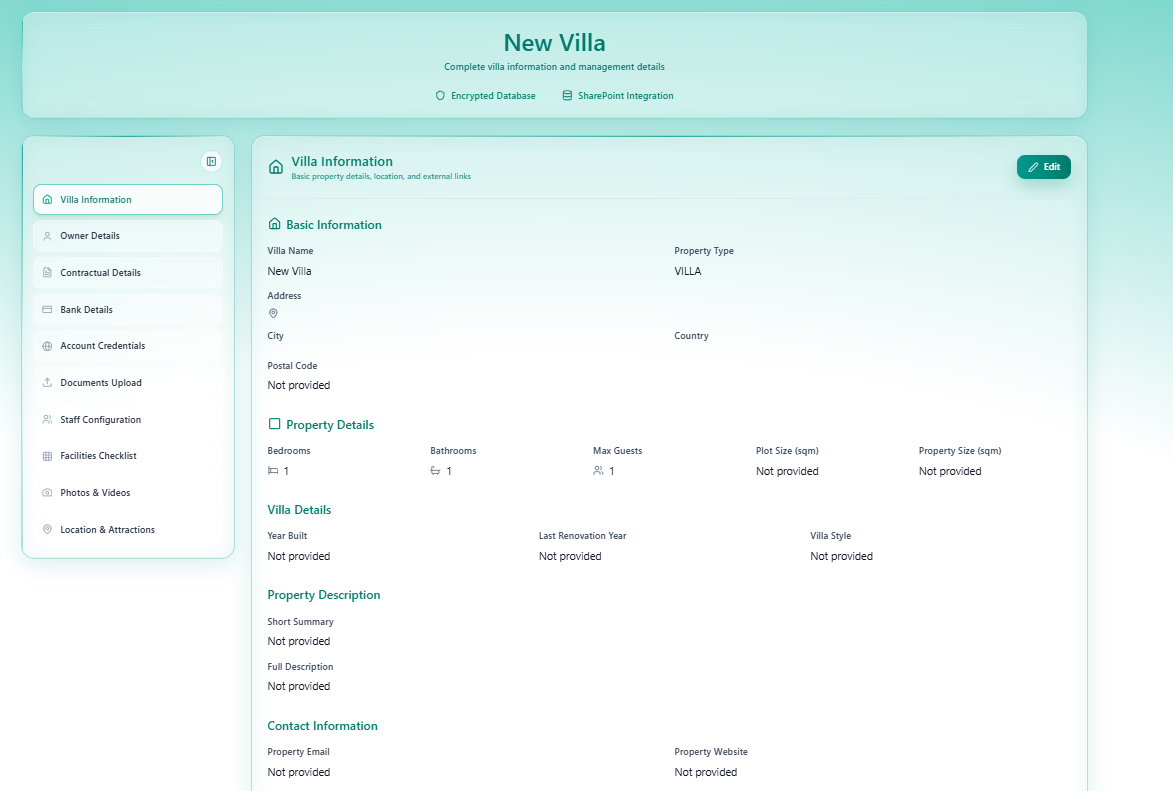
Task: Click 'Not provided' under Full Description
Action: point(298,686)
